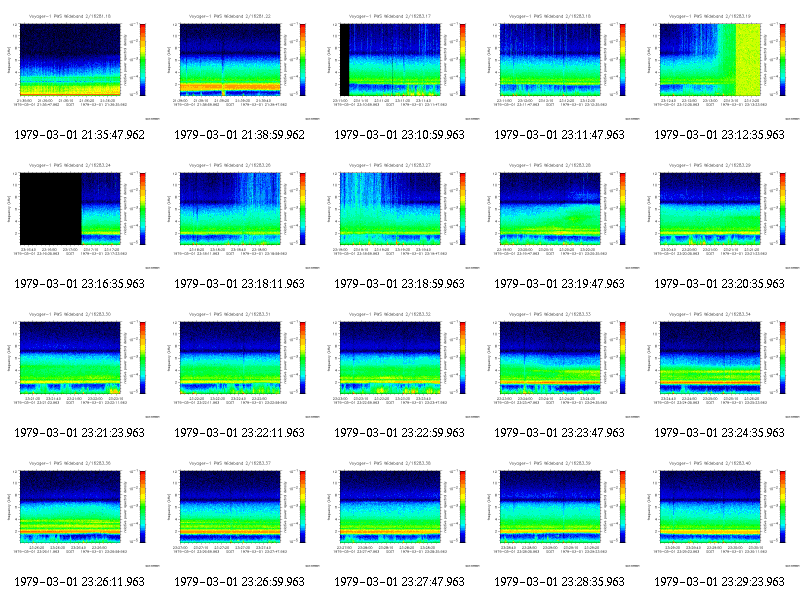Click the caption 1979-03-01 23:23:47.963
Screen dimensions: 800x596
coord(559,433)
